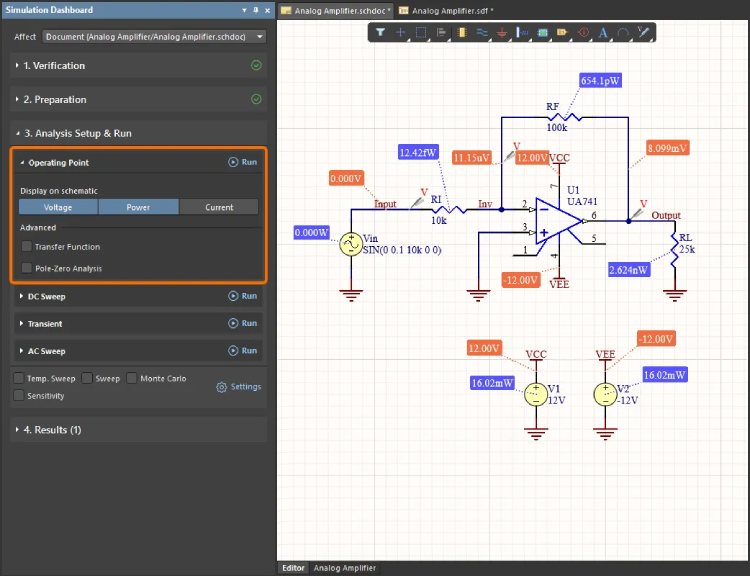This screenshot has height=576, width=750.
Task: Click the filter icon in the schematic toolbar
Action: [381, 32]
